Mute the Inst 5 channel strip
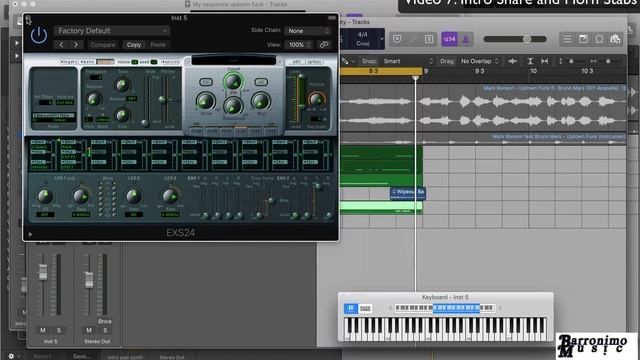 (x=43, y=330)
